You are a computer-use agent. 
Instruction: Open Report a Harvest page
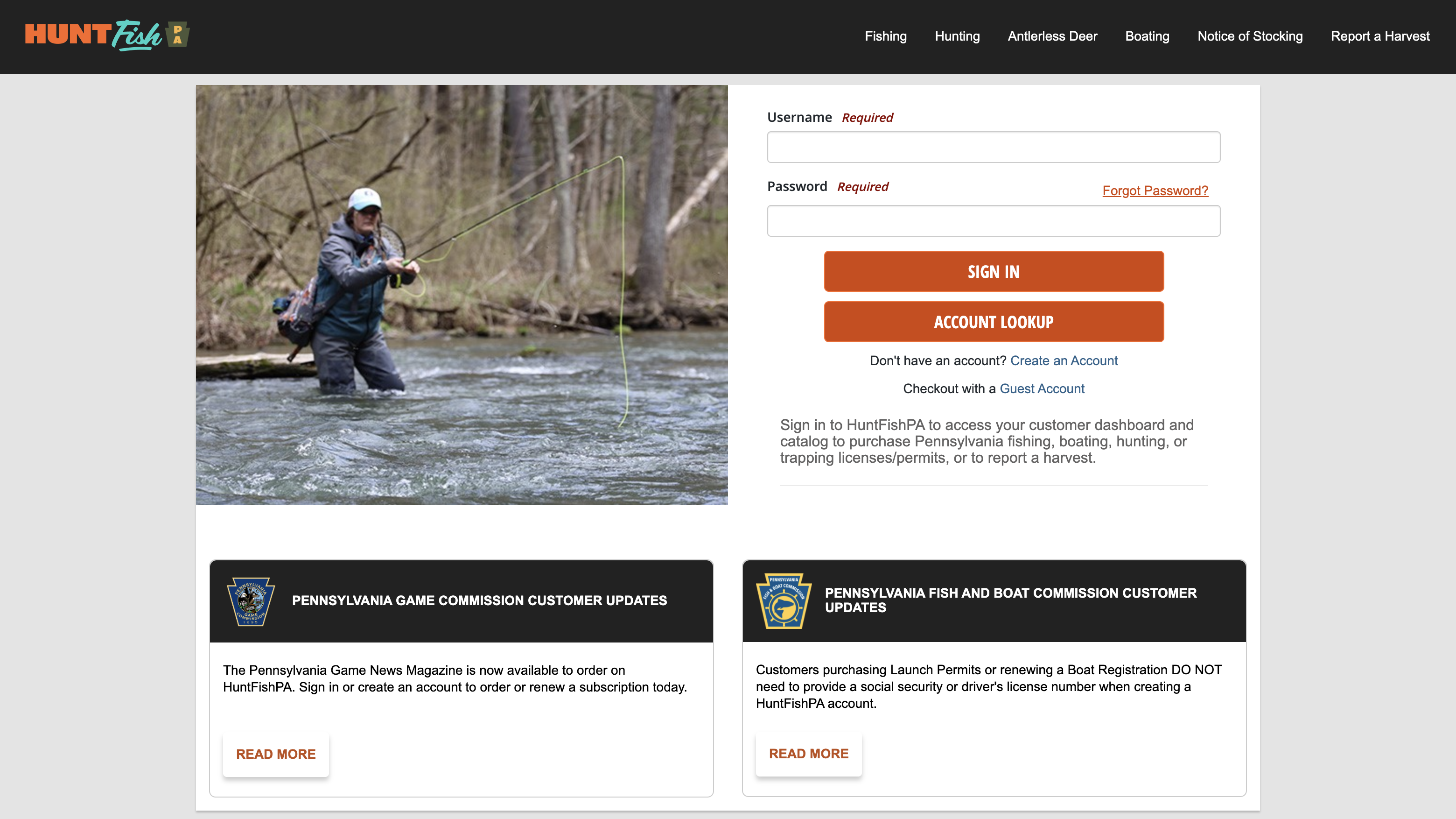[1379, 36]
